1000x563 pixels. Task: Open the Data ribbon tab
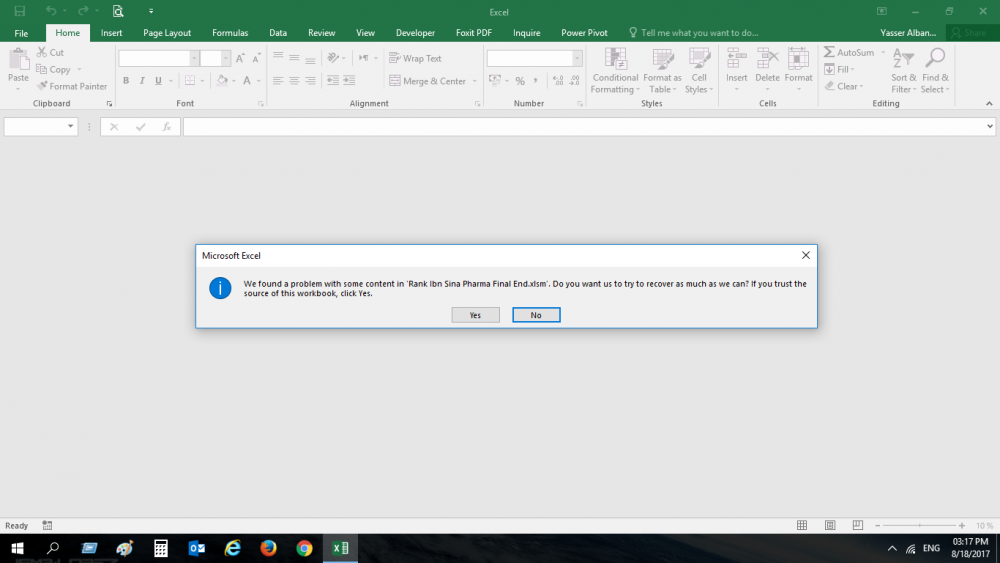click(278, 33)
